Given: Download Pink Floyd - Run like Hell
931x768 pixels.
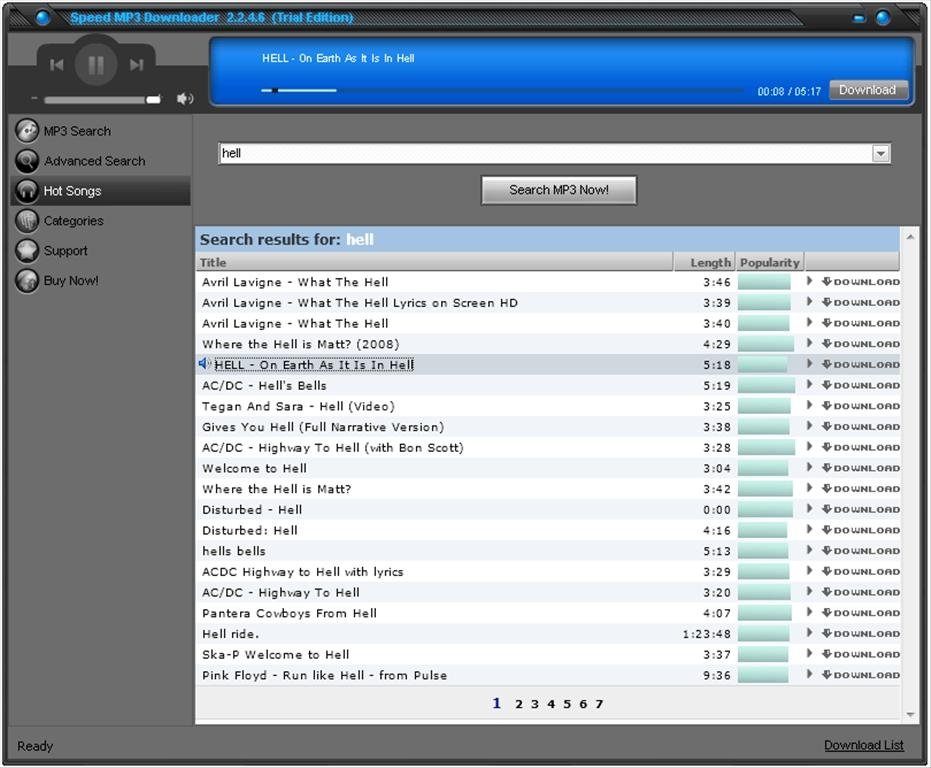Looking at the screenshot, I should 861,675.
